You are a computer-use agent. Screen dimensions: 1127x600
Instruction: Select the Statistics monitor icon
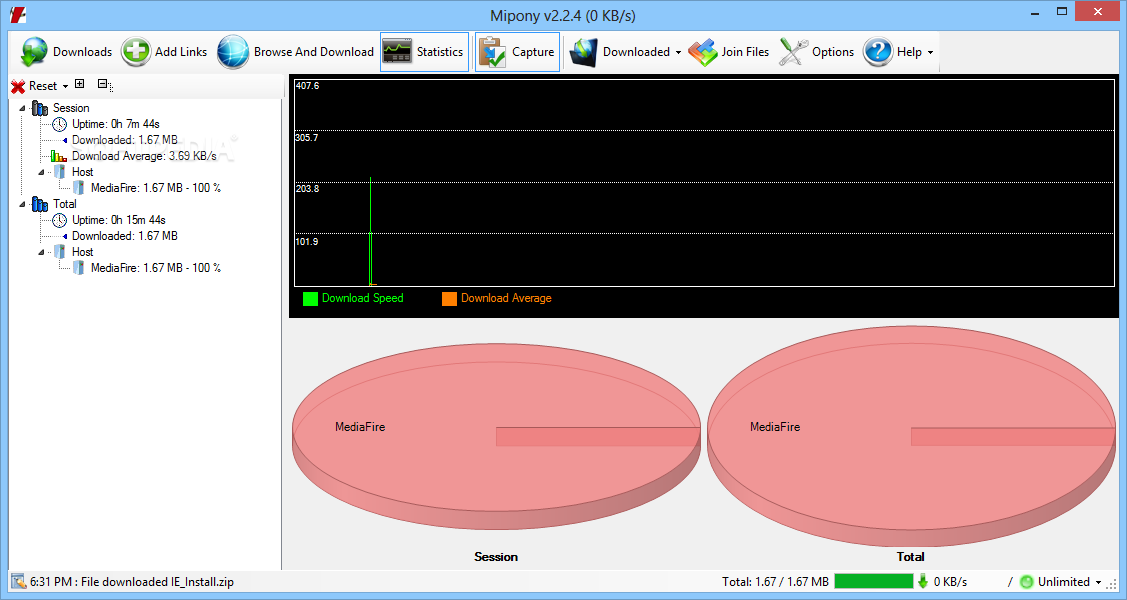pos(397,52)
